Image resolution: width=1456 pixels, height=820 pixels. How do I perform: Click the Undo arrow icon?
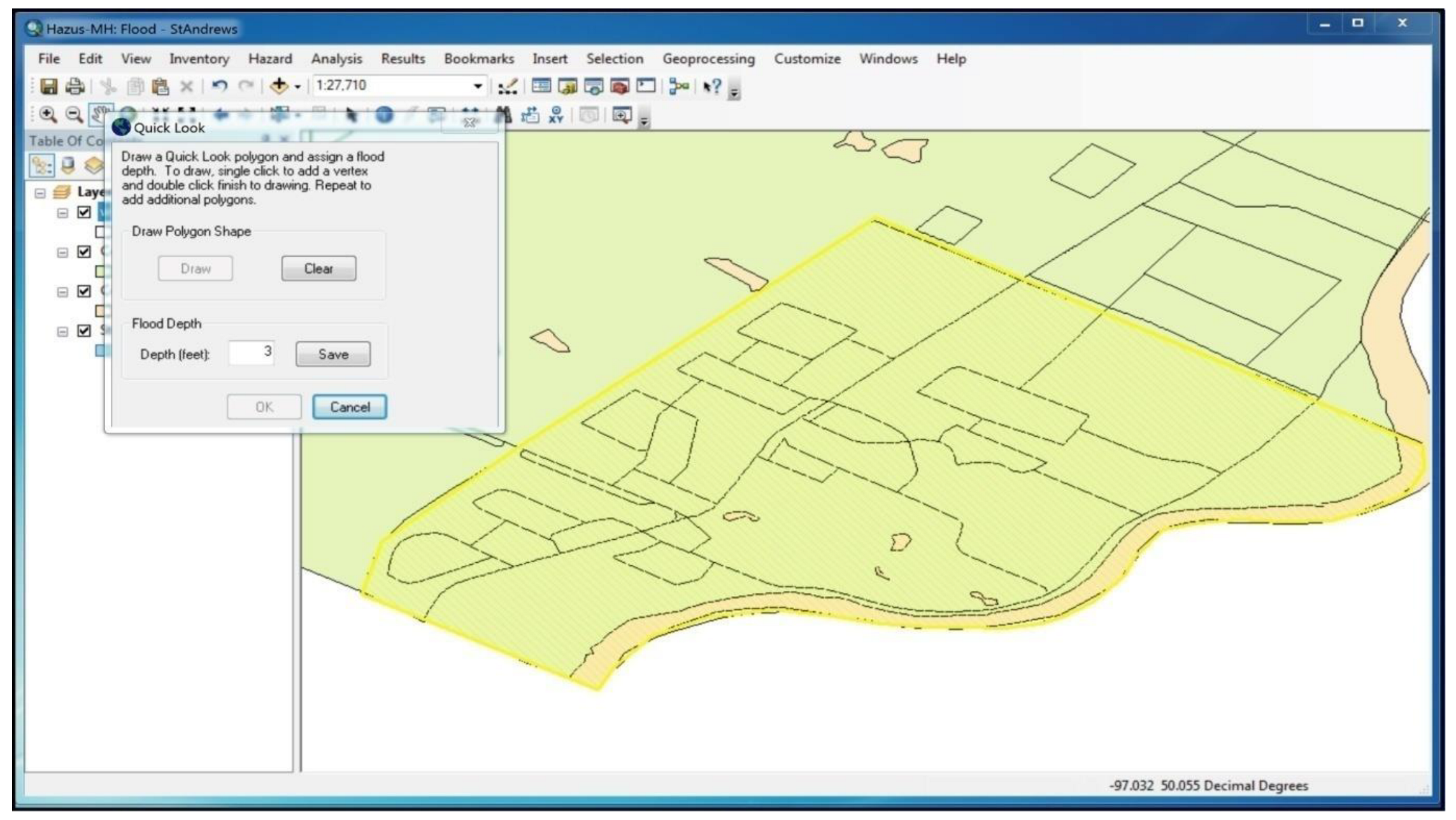point(220,86)
